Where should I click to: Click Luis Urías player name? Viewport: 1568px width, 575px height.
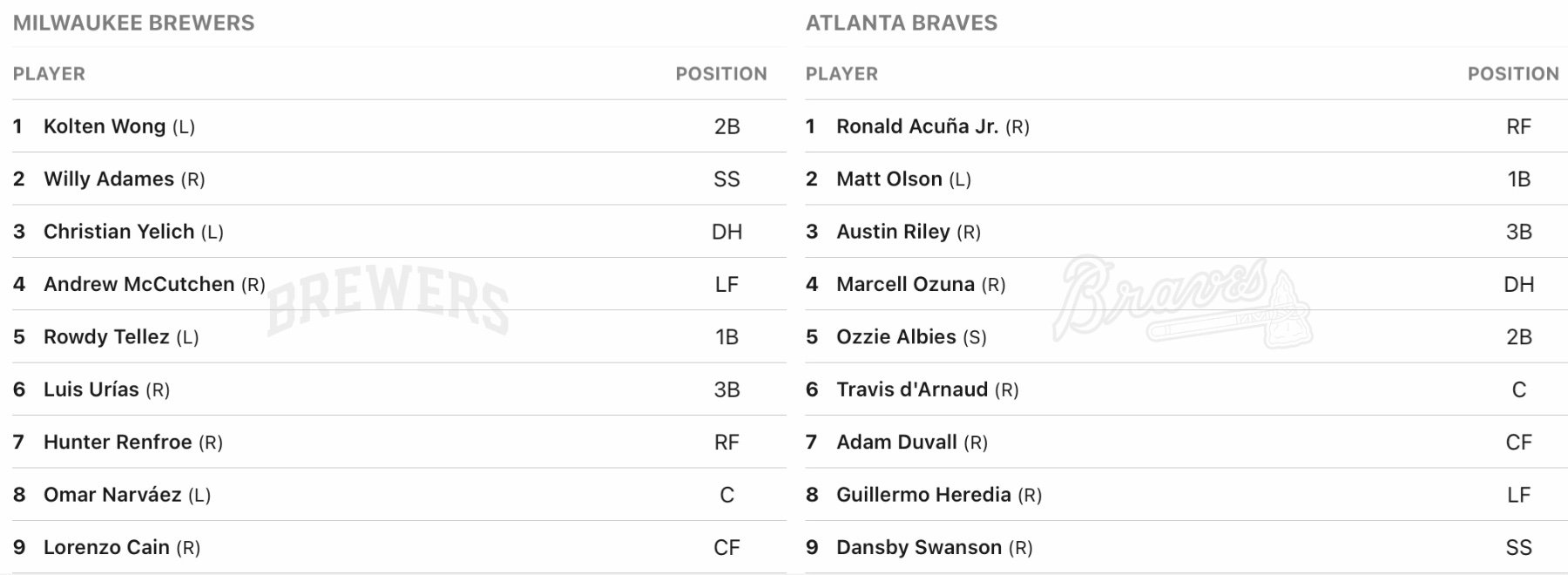coord(91,389)
